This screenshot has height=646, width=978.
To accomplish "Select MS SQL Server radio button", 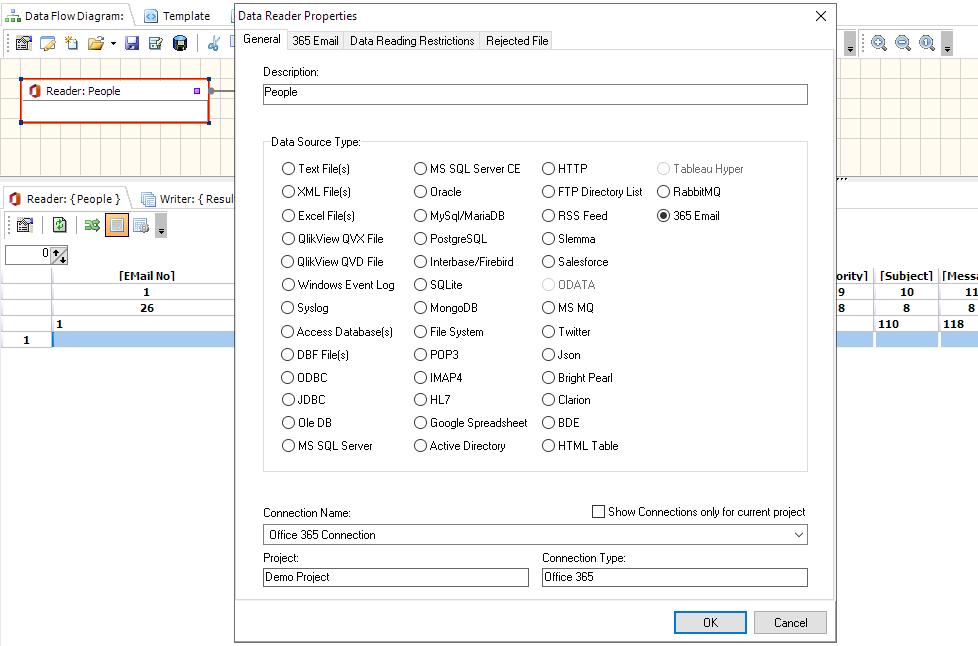I will [288, 446].
